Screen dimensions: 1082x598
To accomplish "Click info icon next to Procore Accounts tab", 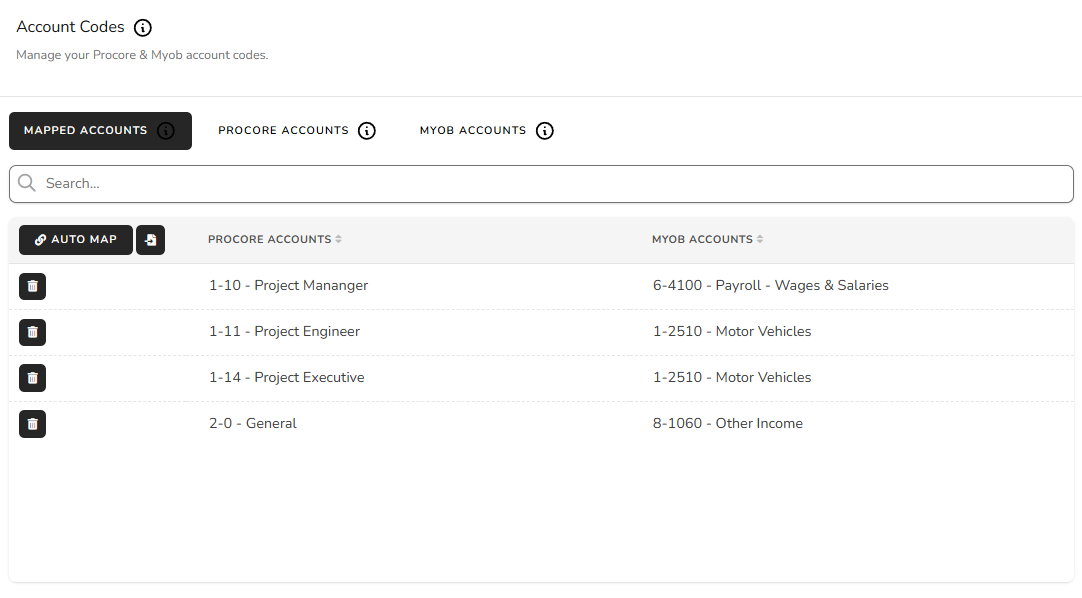I will click(x=367, y=130).
